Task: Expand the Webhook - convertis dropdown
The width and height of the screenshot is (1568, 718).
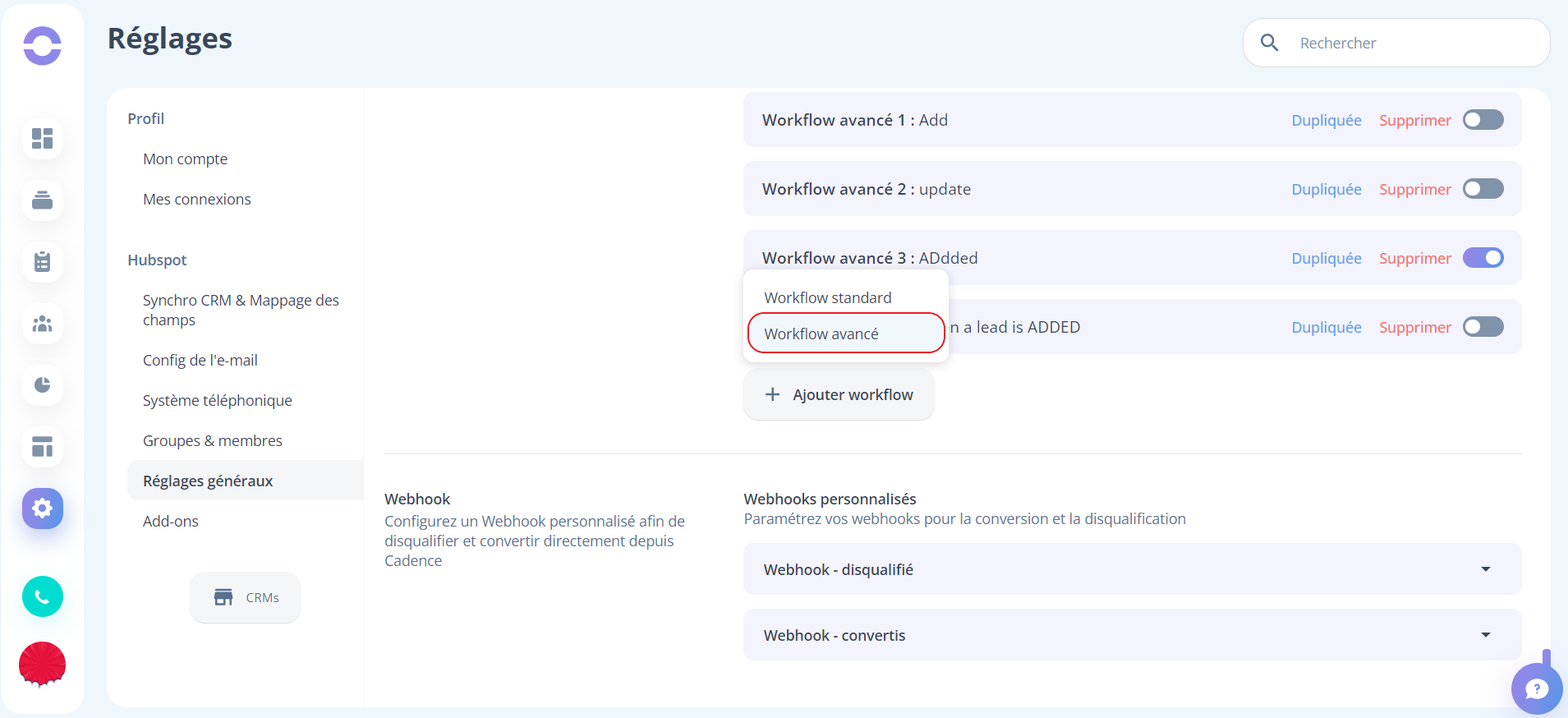Action: [1132, 635]
